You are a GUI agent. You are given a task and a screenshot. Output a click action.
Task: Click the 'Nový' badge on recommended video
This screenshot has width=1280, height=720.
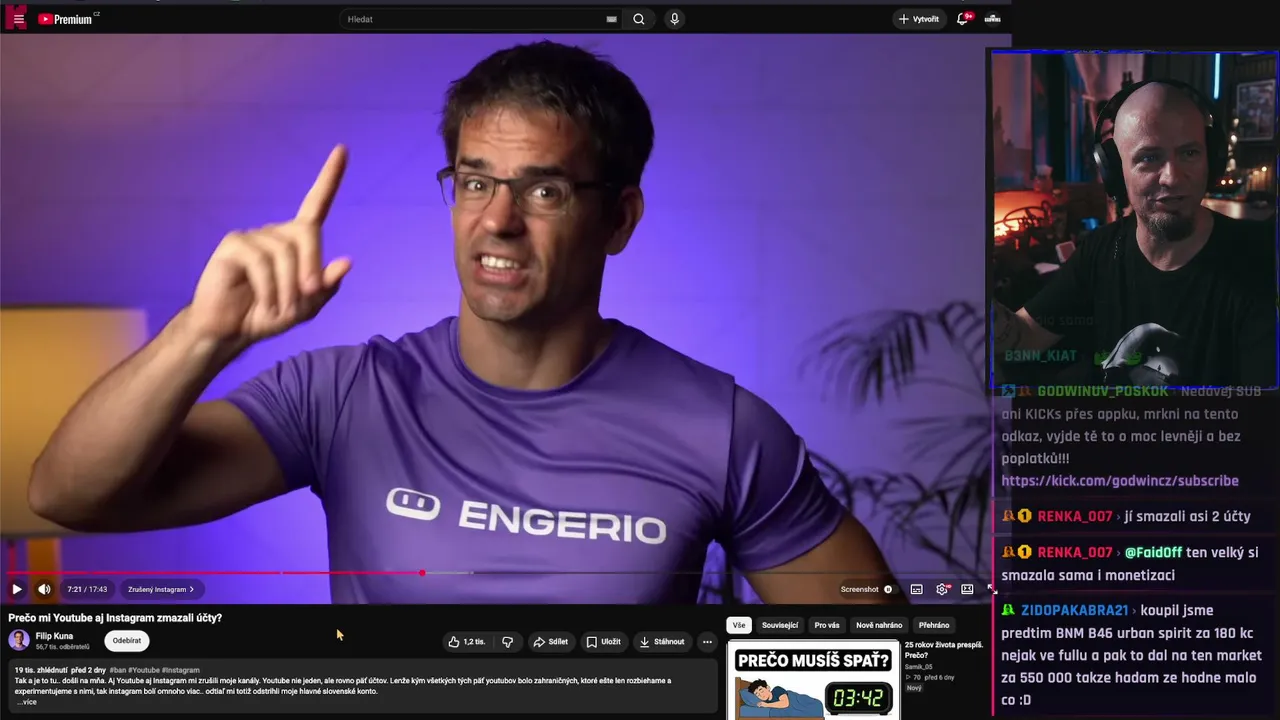[914, 688]
